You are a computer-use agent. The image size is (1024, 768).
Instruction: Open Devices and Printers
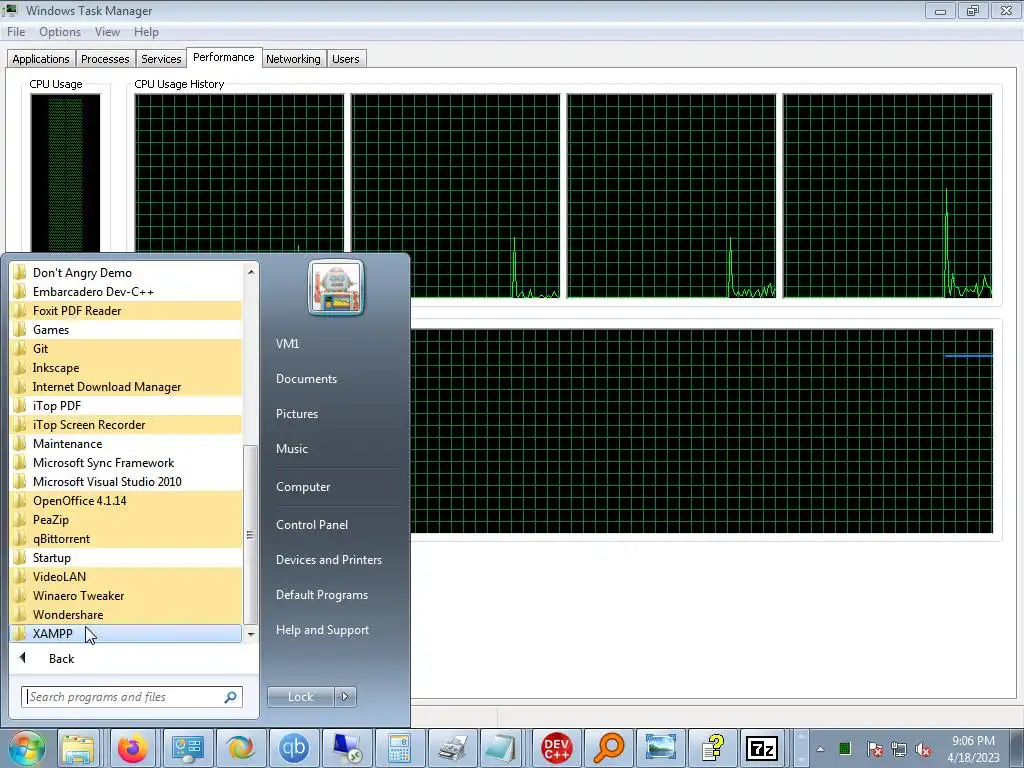pyautogui.click(x=328, y=560)
